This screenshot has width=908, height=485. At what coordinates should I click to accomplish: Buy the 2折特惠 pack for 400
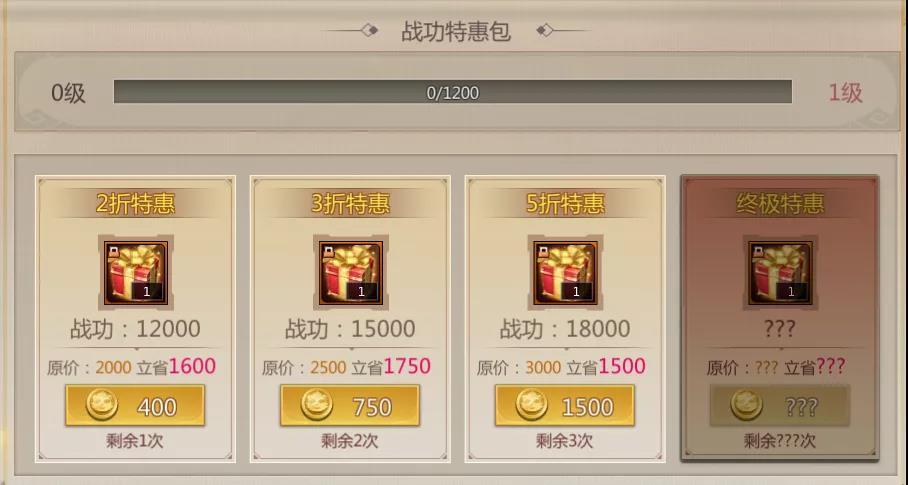tap(135, 405)
